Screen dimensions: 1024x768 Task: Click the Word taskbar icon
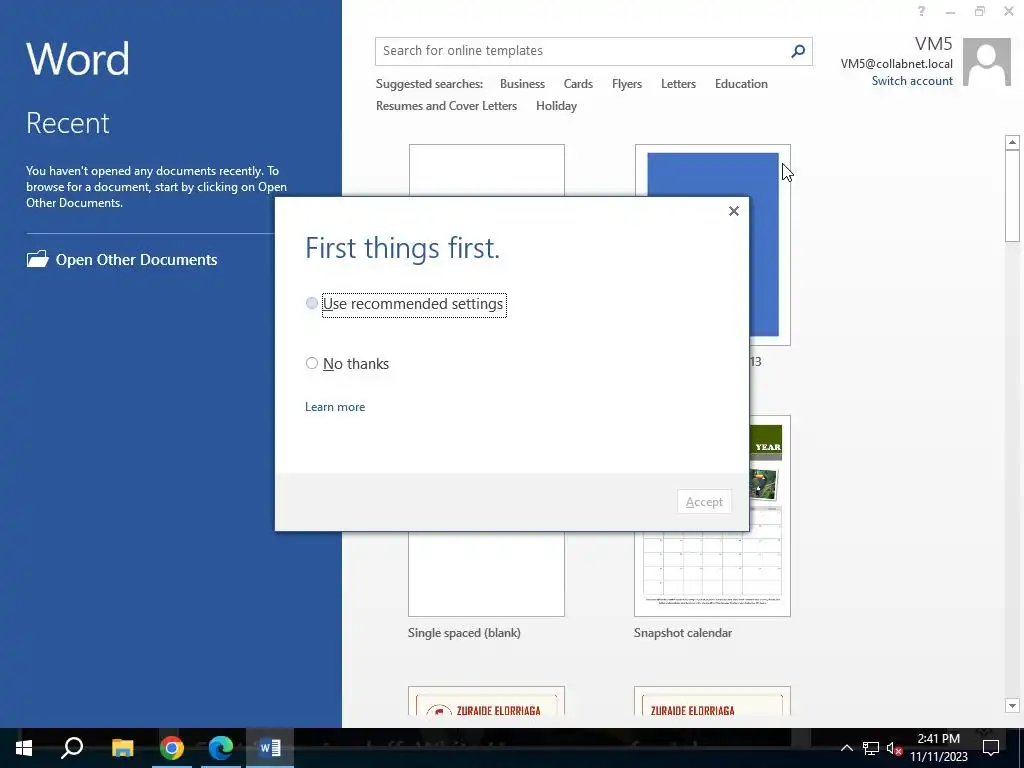point(270,748)
